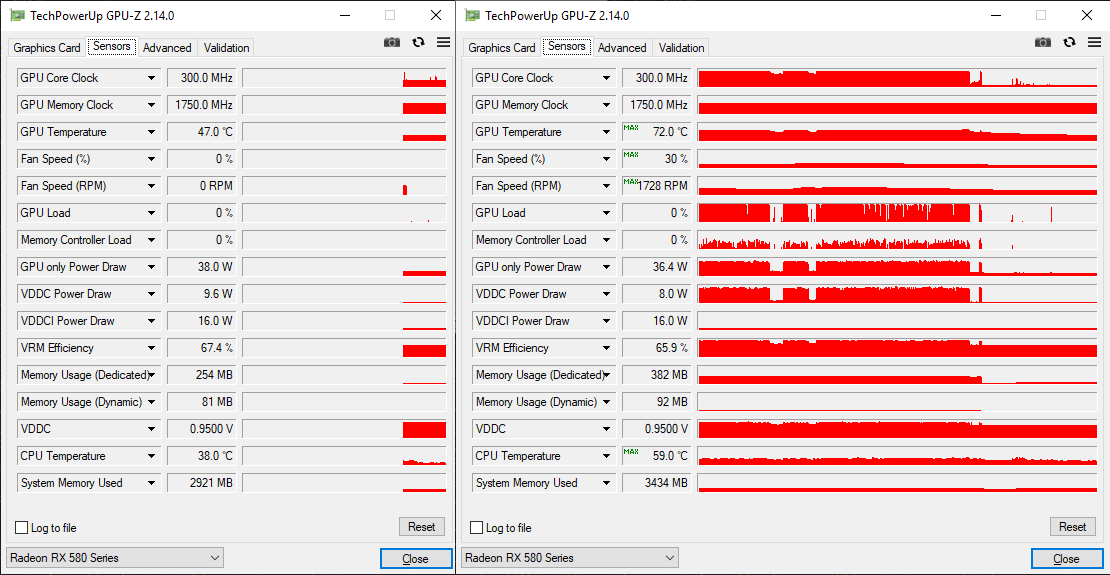1110x575 pixels.
Task: Open the hamburger menu in right window
Action: pyautogui.click(x=1094, y=42)
